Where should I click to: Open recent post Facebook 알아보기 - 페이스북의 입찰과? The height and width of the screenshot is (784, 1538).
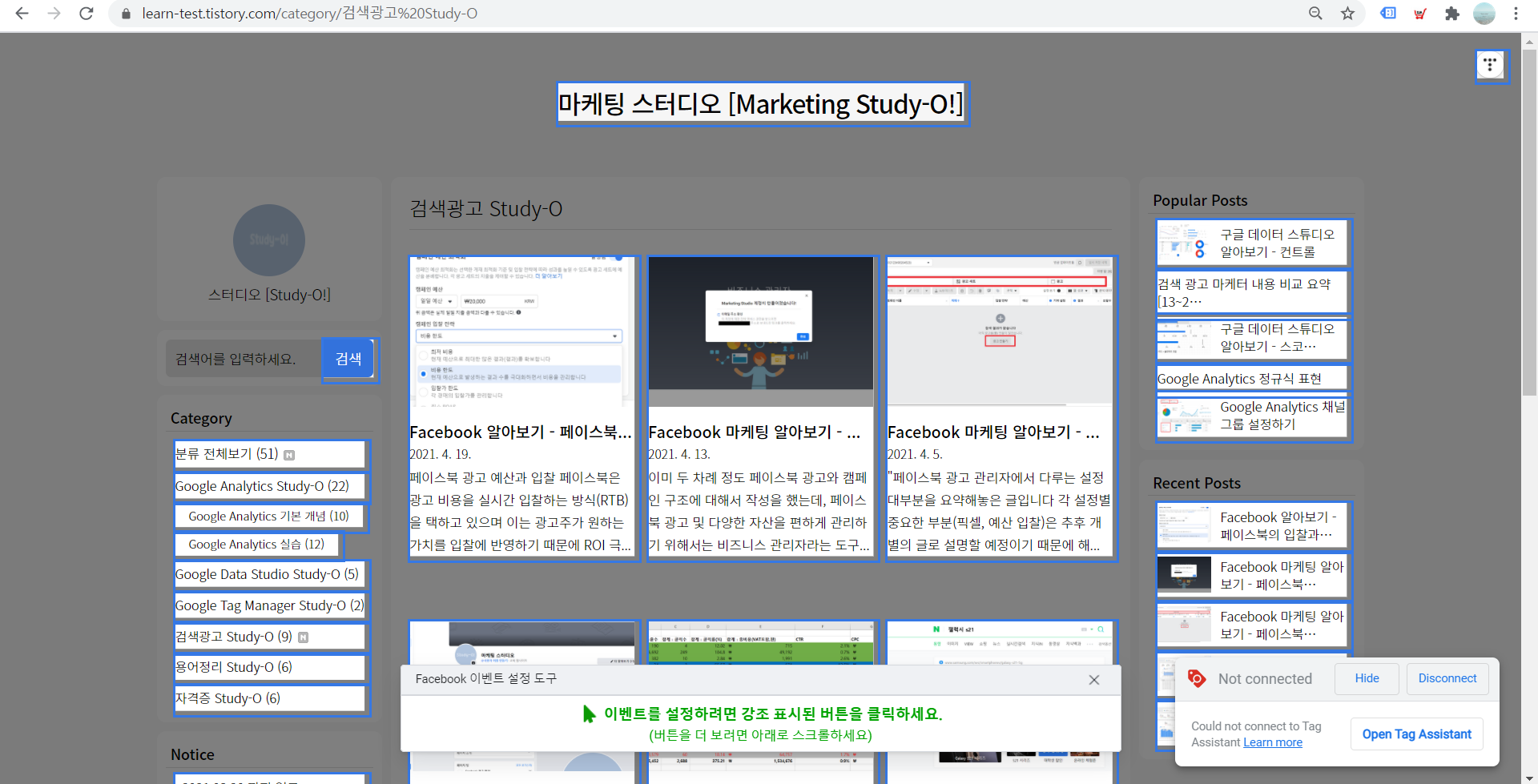pyautogui.click(x=1278, y=525)
